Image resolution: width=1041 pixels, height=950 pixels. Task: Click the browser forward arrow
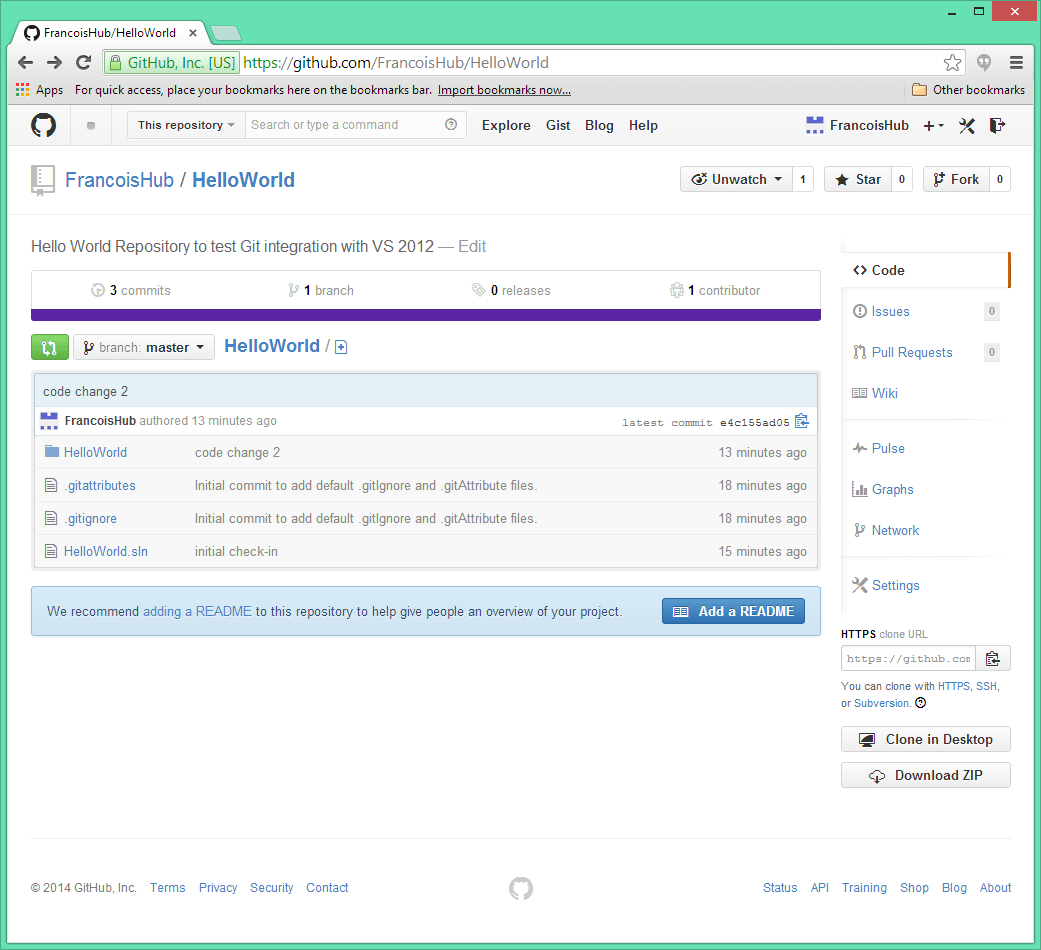tap(54, 62)
